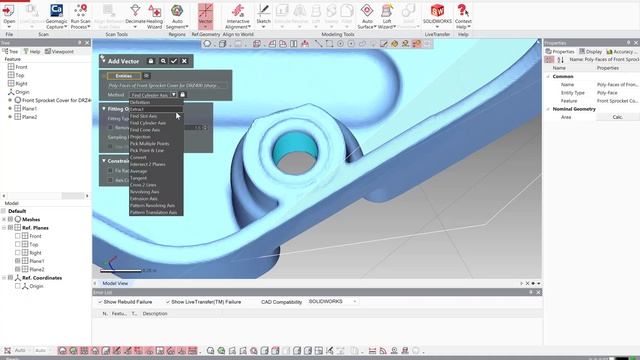
Task: Collapse the Ref. Planes node
Action: click(x=4, y=228)
